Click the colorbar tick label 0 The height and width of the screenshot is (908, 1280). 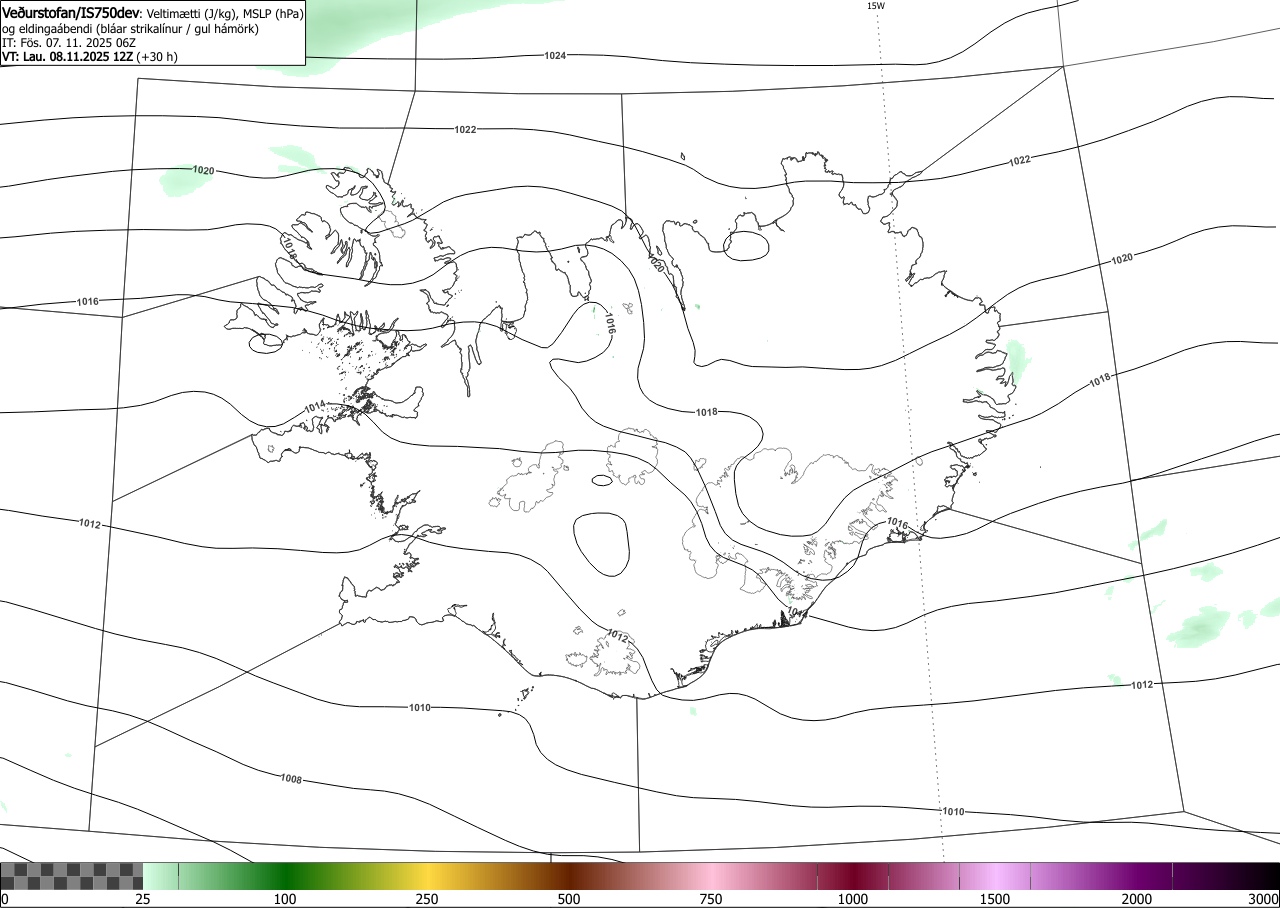point(5,899)
